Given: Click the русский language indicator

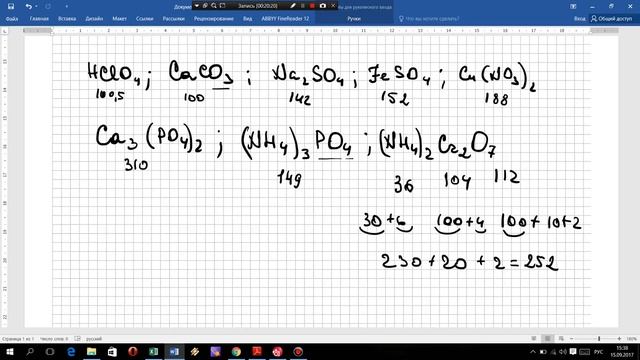Looking at the screenshot, I should [x=94, y=339].
